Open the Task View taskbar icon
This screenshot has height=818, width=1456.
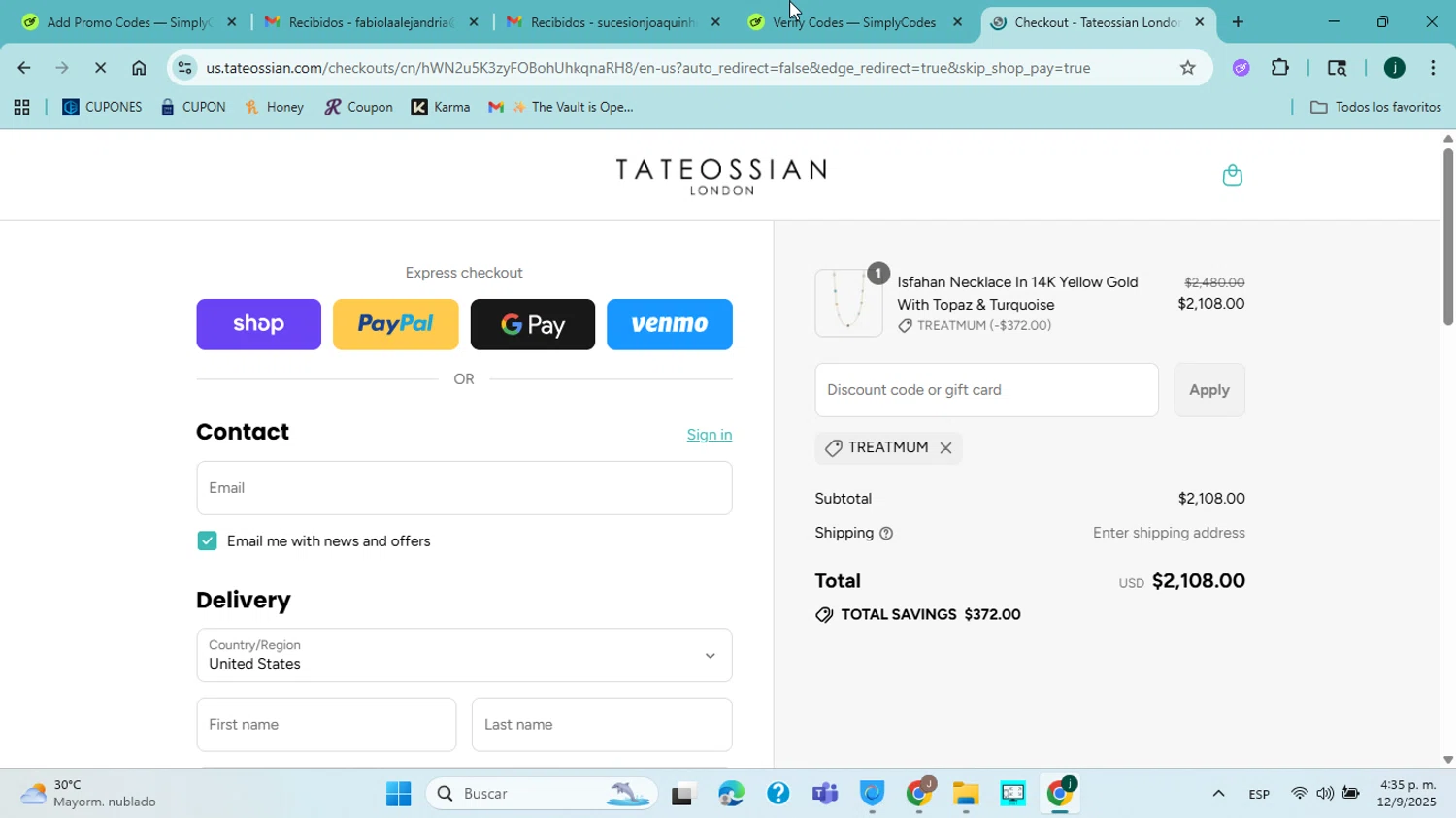[684, 795]
